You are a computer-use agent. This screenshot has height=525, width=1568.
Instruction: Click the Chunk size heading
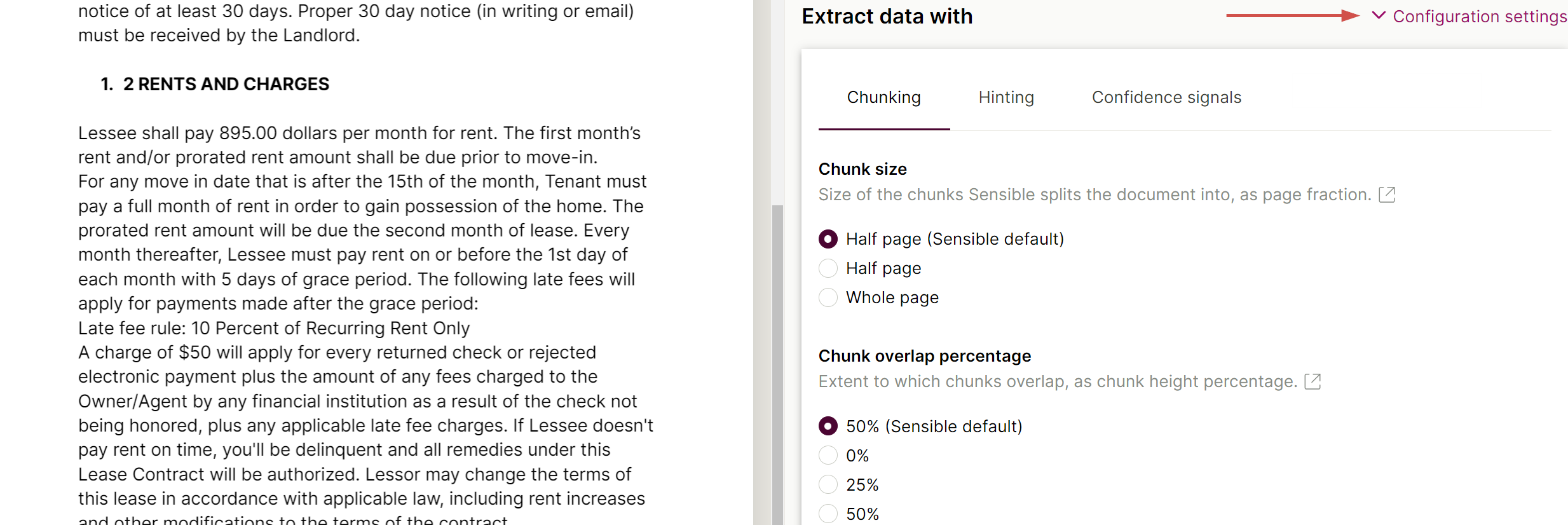(862, 169)
